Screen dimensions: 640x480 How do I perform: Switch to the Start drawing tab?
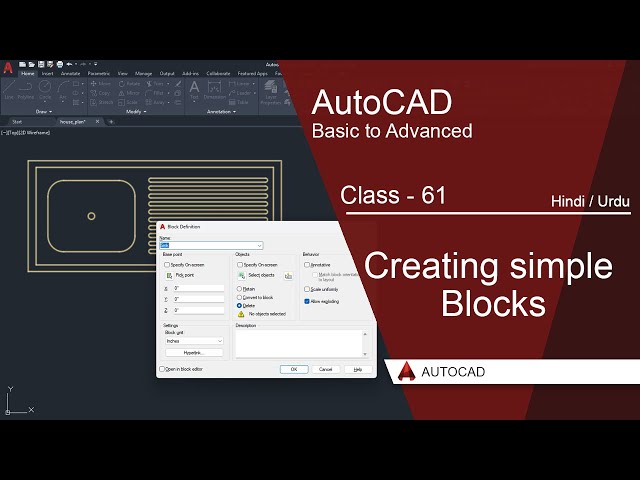point(17,122)
